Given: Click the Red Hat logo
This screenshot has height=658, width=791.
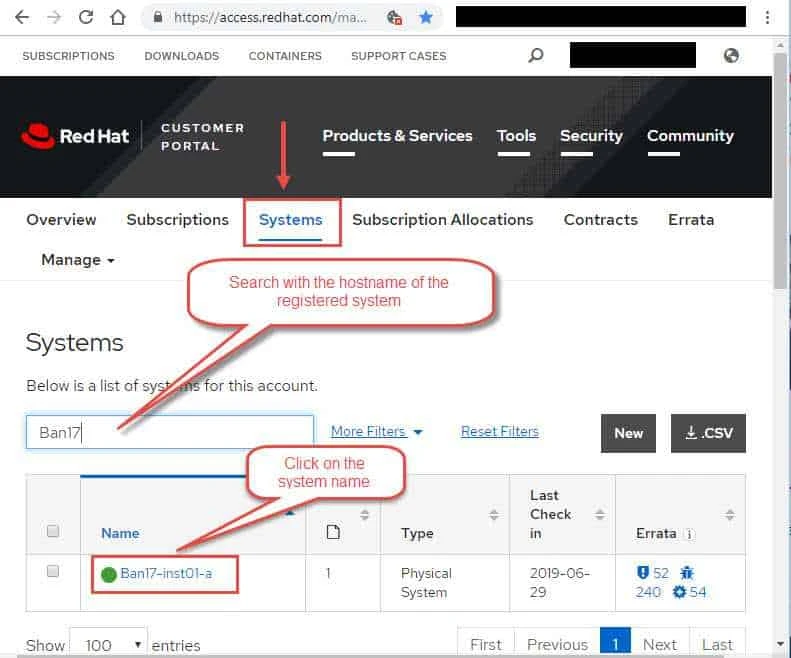Looking at the screenshot, I should [75, 136].
